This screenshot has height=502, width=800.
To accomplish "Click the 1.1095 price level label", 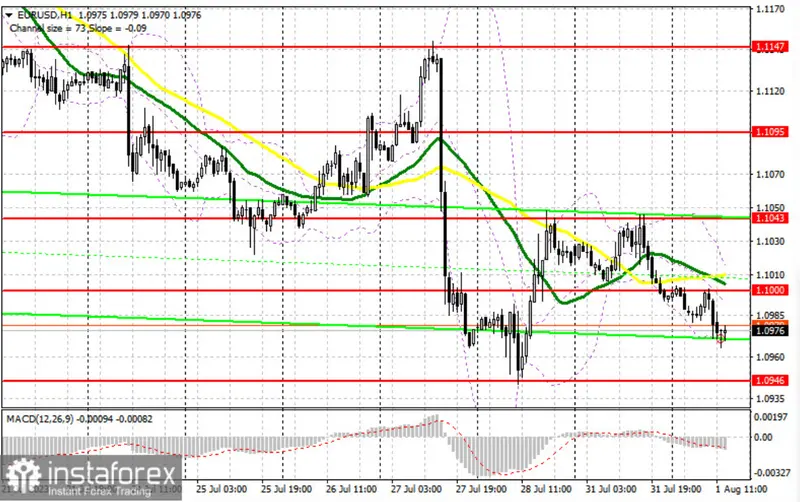I will [x=770, y=132].
